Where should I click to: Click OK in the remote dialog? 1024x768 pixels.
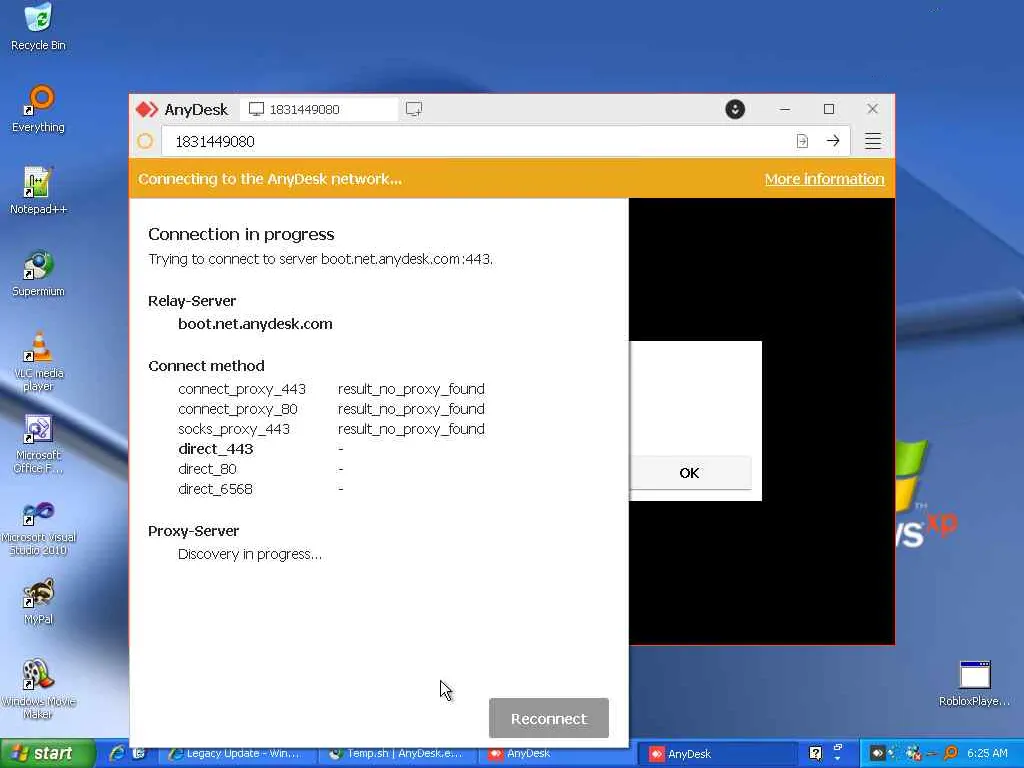pyautogui.click(x=690, y=473)
